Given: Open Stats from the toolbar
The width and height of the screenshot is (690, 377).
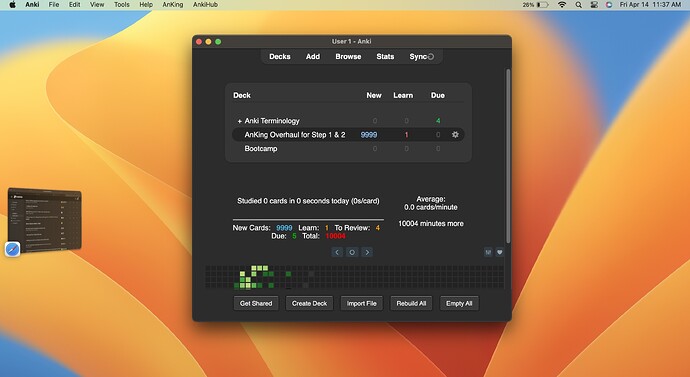Looking at the screenshot, I should pyautogui.click(x=385, y=56).
